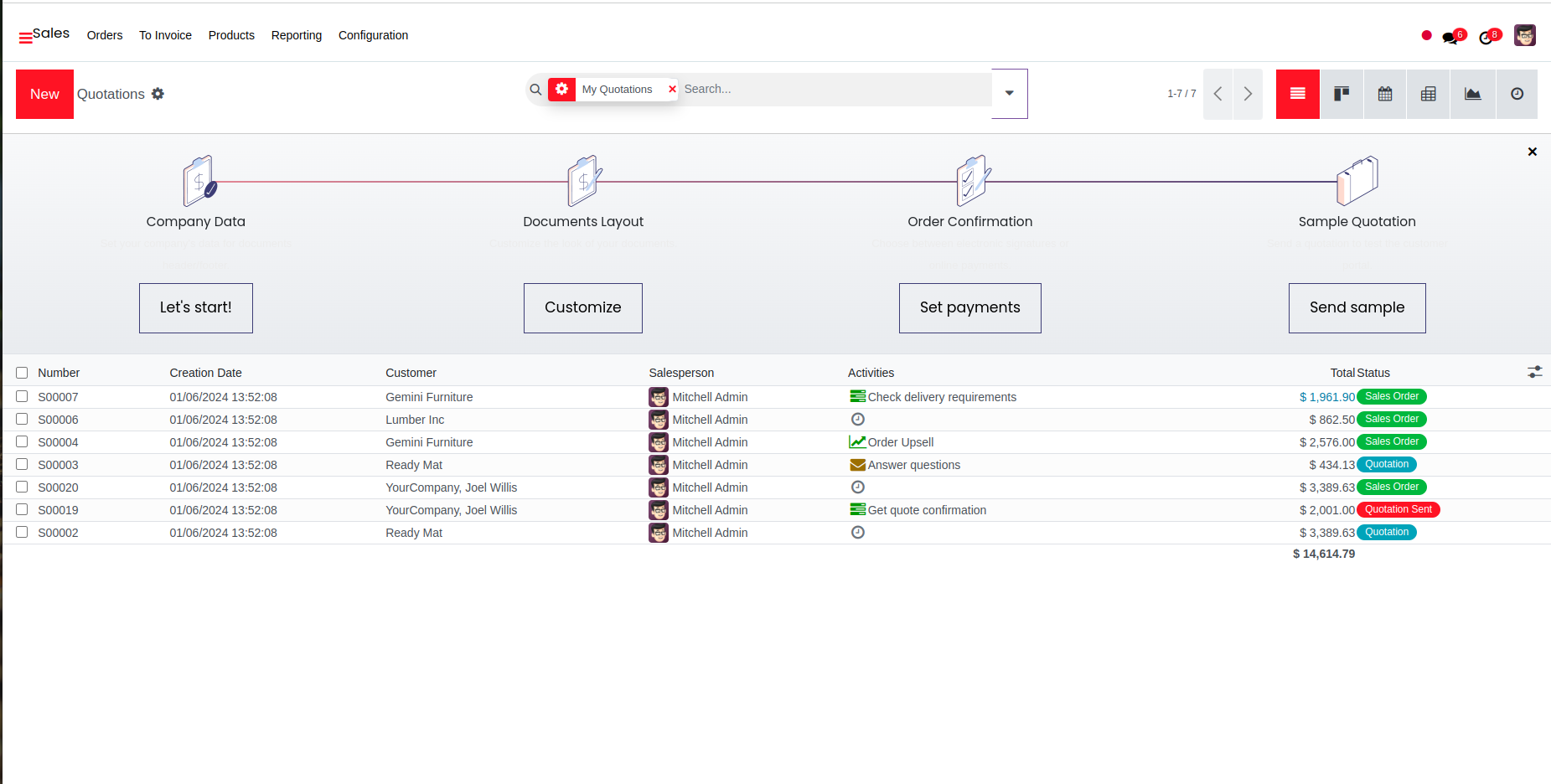This screenshot has height=784, width=1551.
Task: Sort by Salesperson column header
Action: [681, 373]
